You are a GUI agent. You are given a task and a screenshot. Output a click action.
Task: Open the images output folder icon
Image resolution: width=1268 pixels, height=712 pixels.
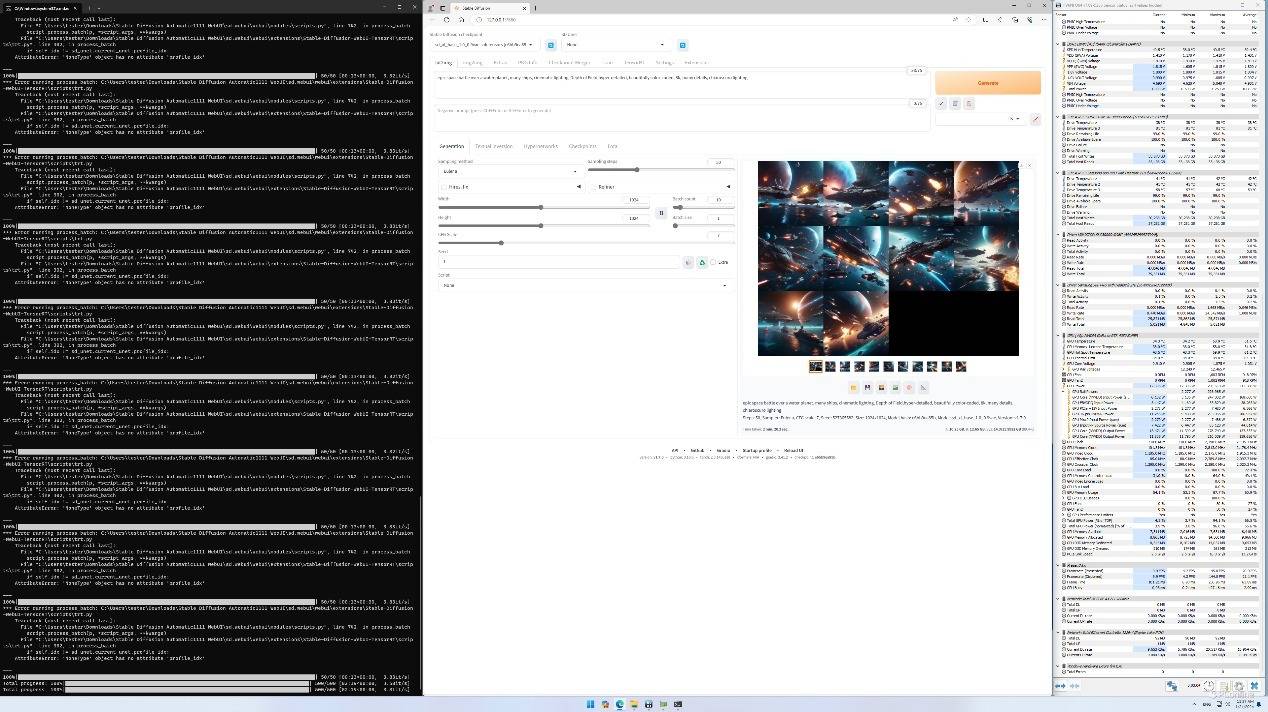click(x=853, y=387)
